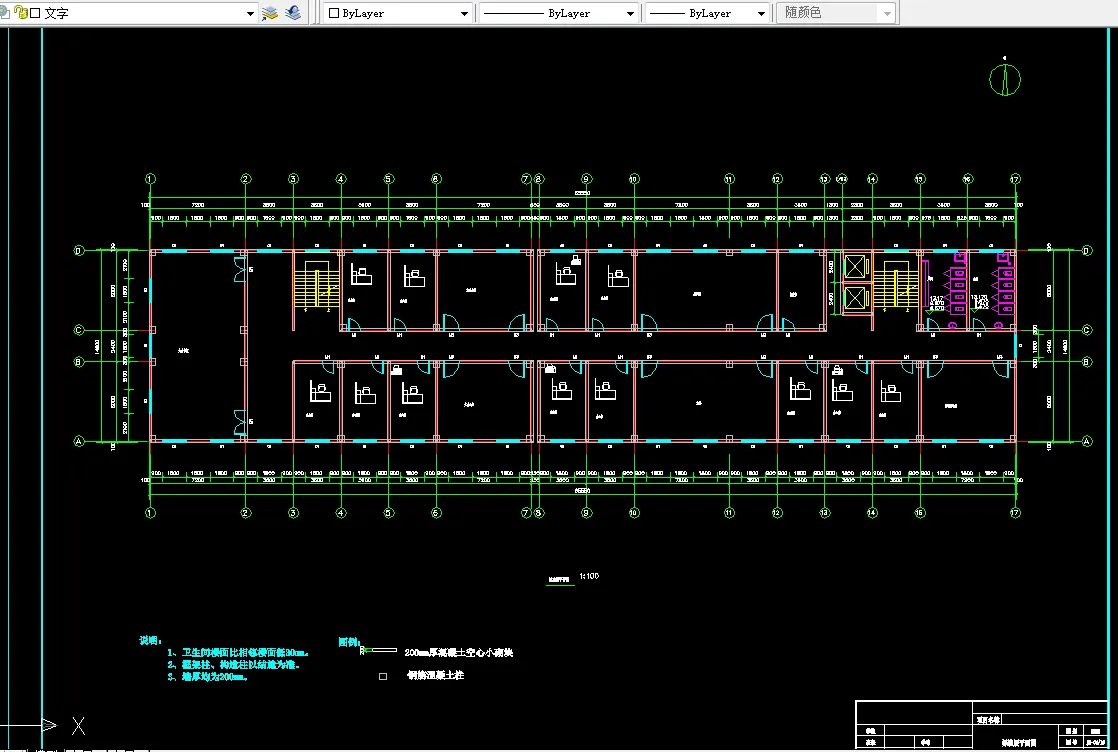Click the 文字 layer's color square in the layer box

(35, 13)
